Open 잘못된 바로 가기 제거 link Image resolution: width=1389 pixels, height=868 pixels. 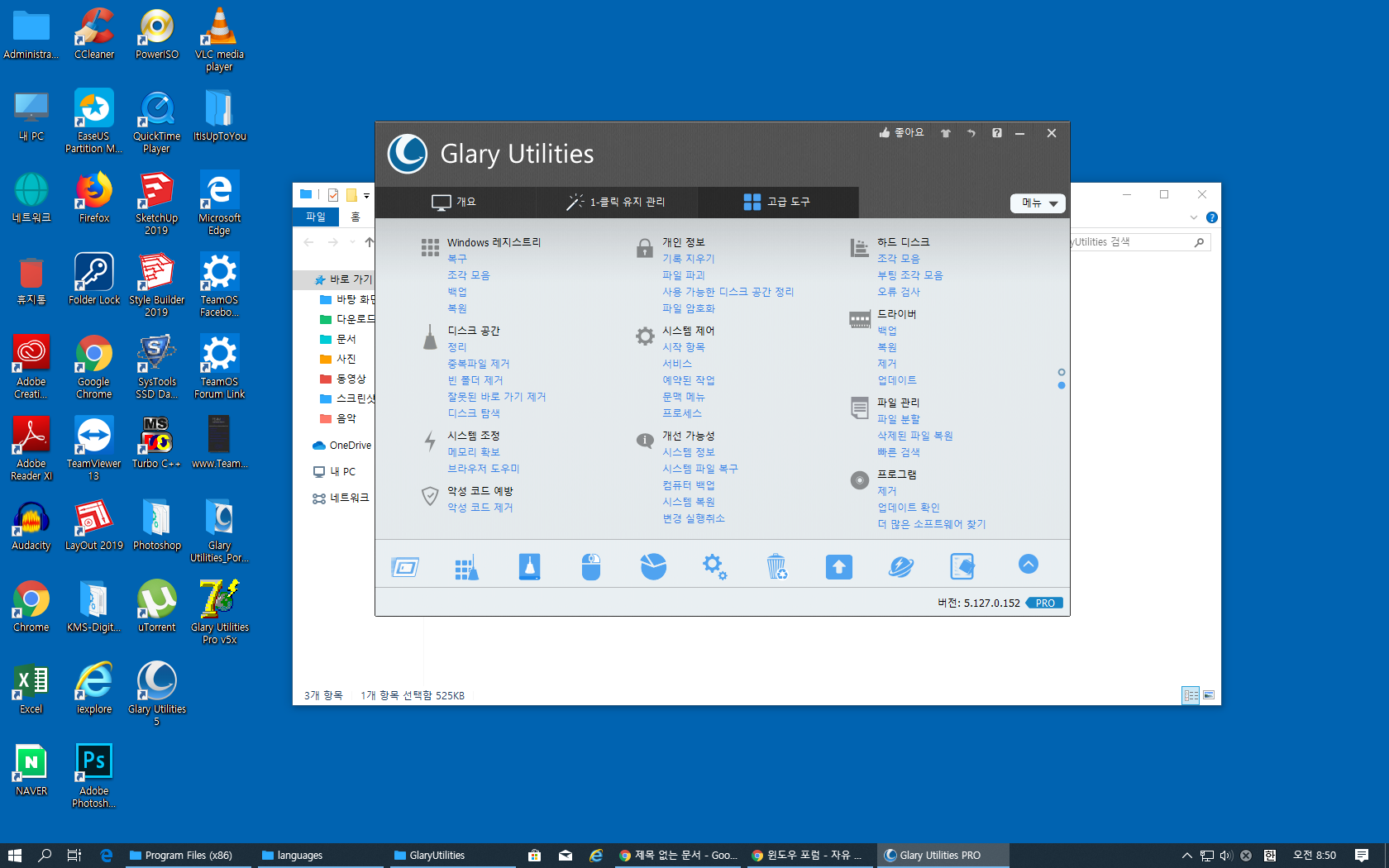click(497, 397)
